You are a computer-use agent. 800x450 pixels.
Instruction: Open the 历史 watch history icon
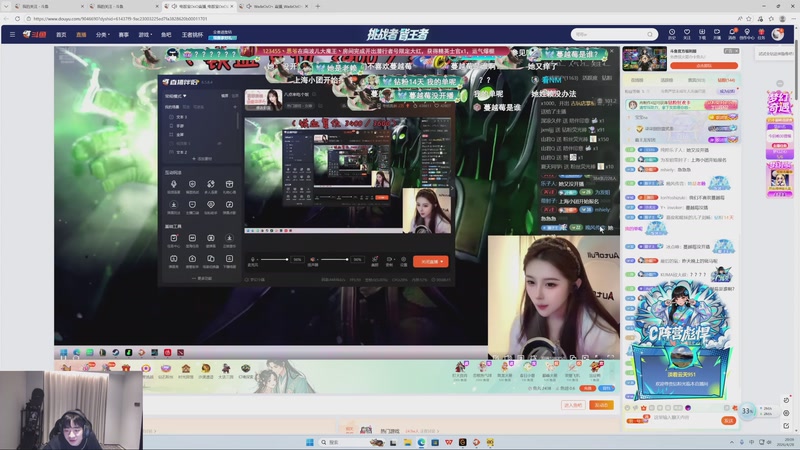pos(672,34)
